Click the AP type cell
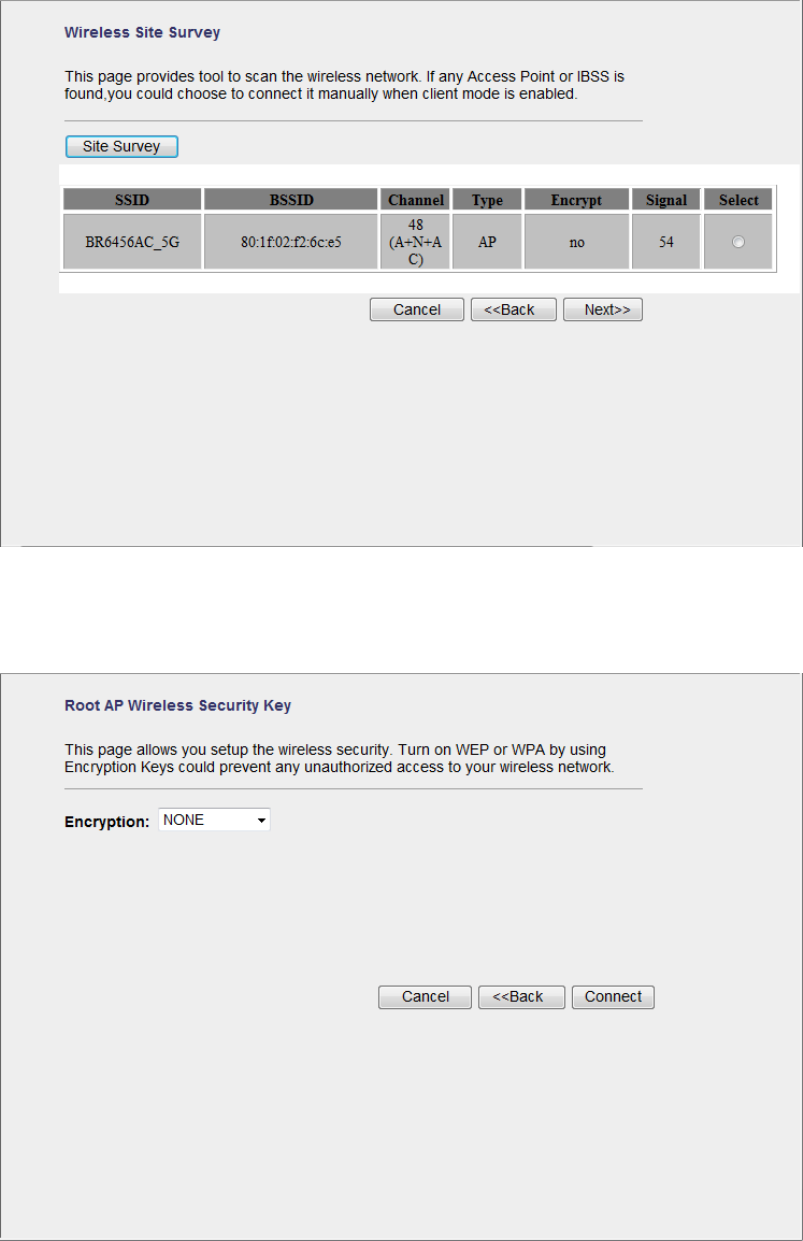The image size is (803, 1241). [487, 241]
